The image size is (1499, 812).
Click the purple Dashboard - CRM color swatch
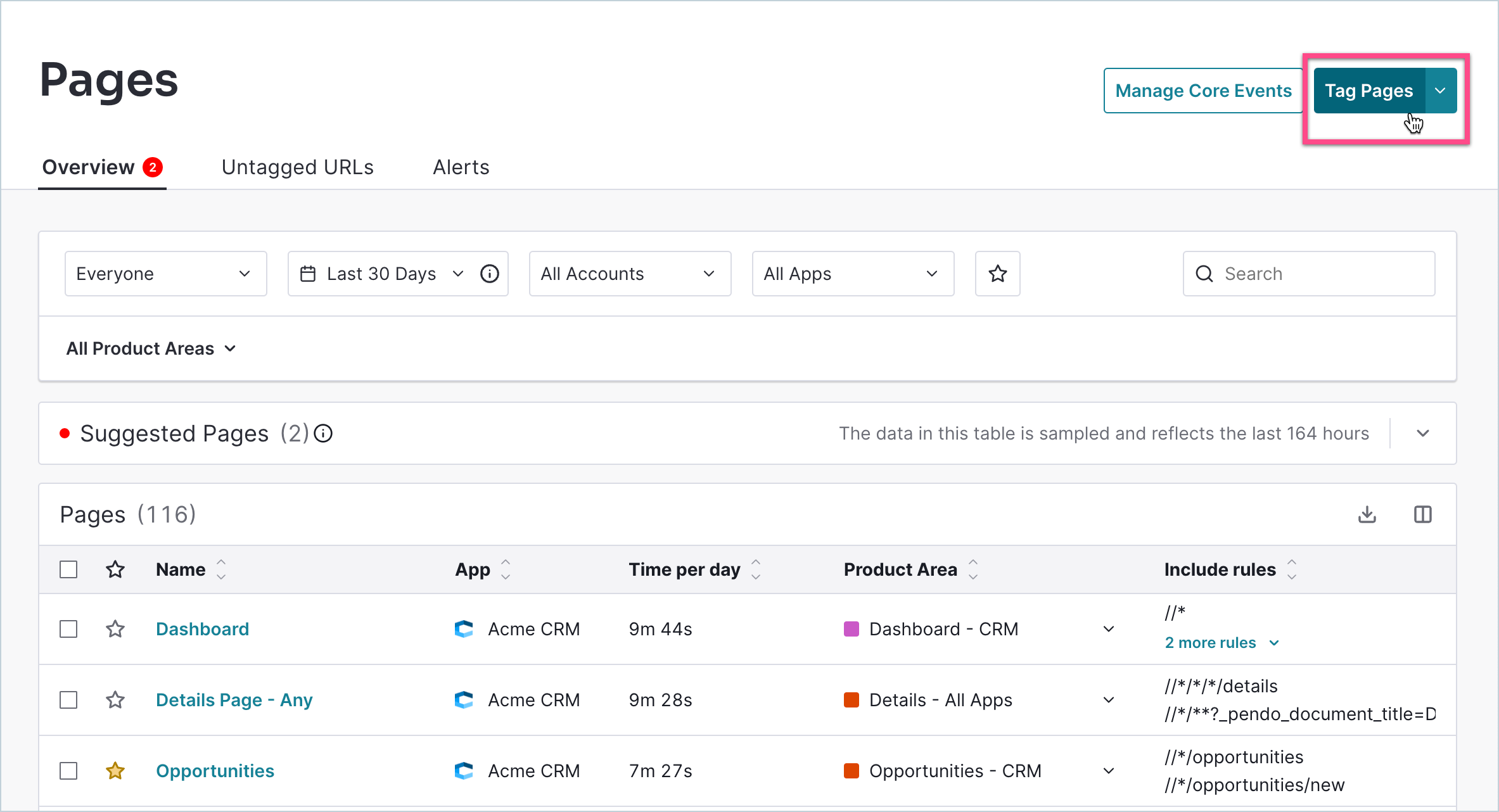click(852, 629)
